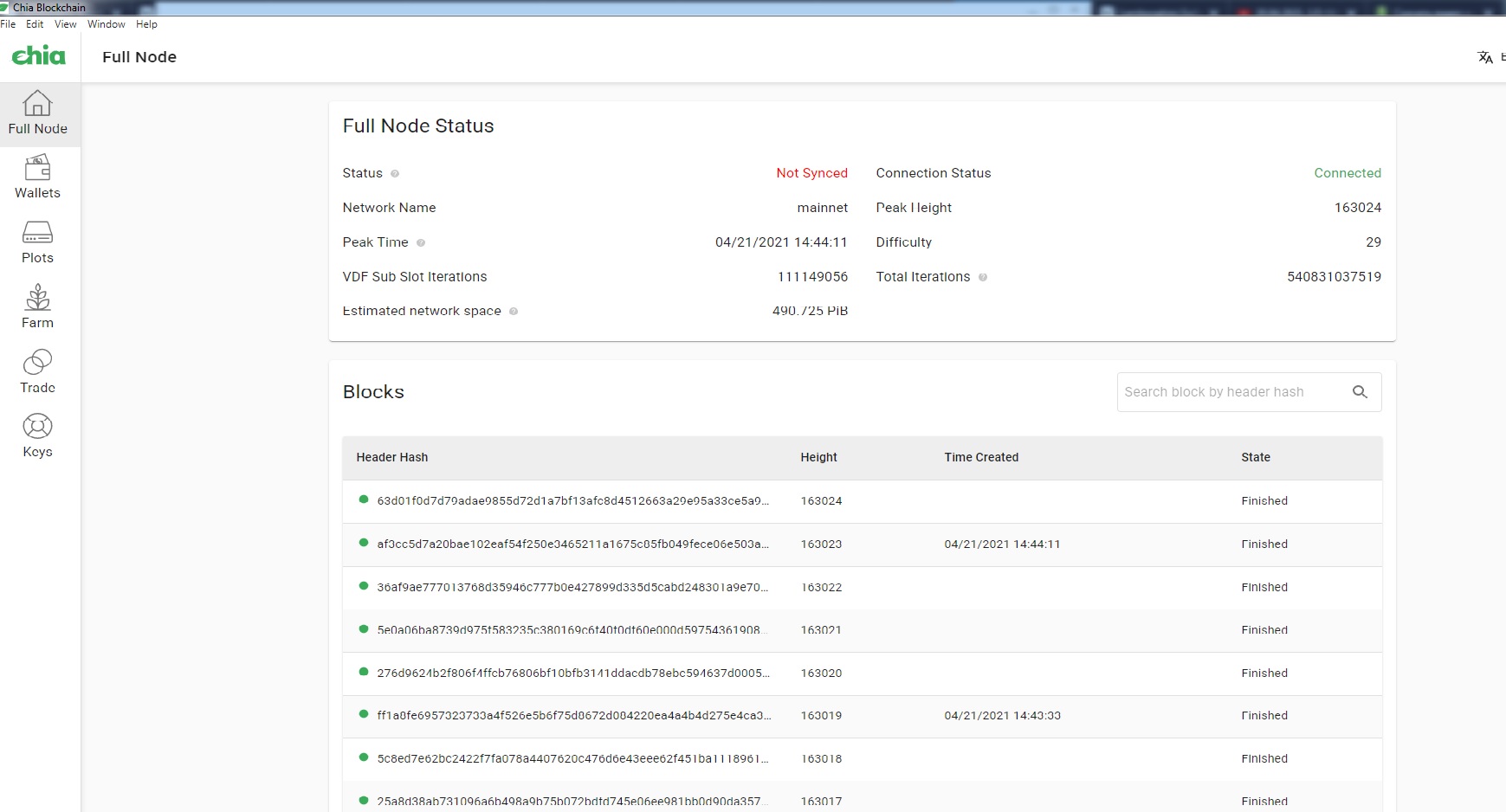Open block with hash starting ff1a0fe69573
1506x812 pixels.
point(862,716)
